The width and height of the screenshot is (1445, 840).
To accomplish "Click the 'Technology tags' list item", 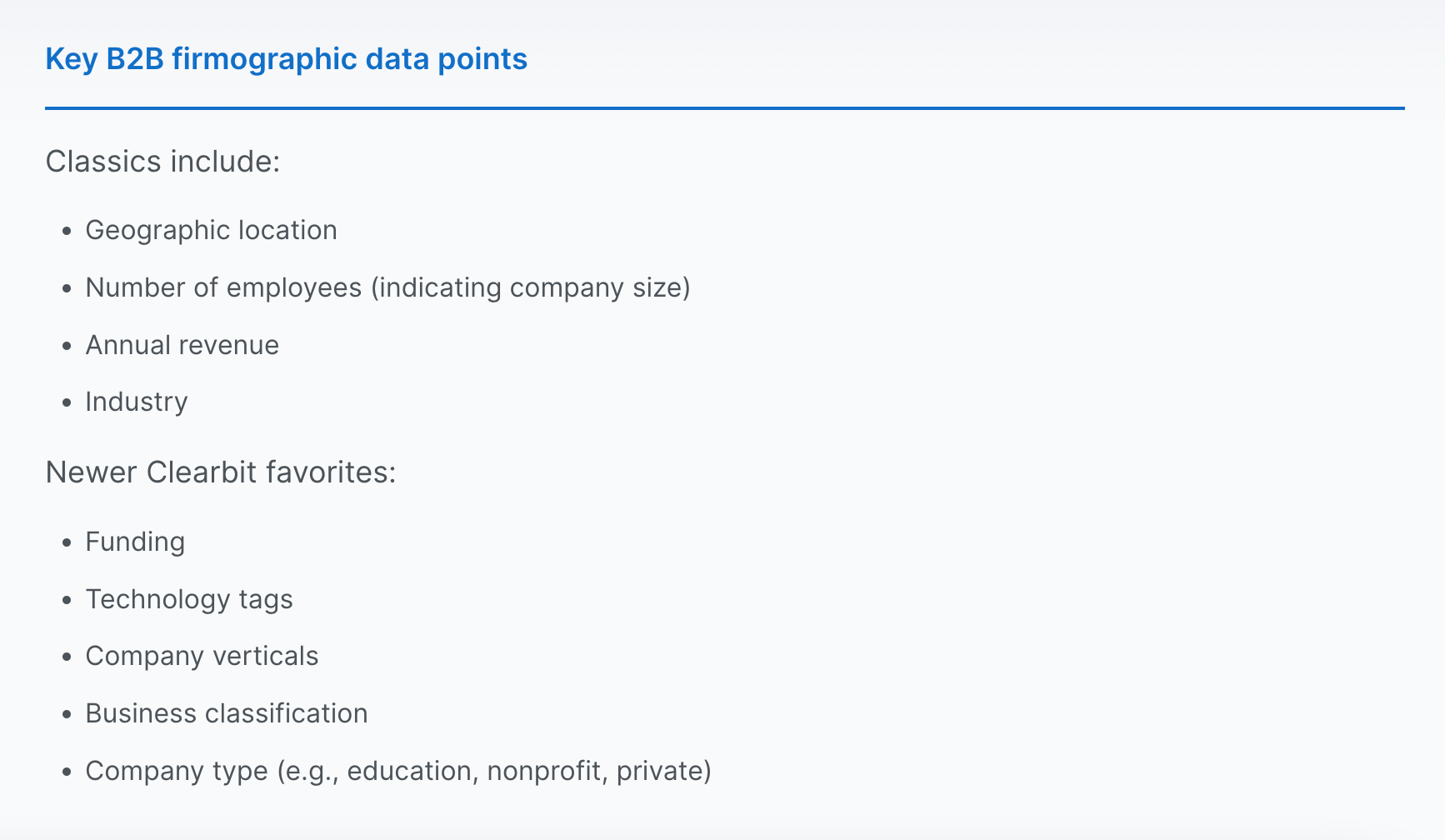I will coord(189,599).
